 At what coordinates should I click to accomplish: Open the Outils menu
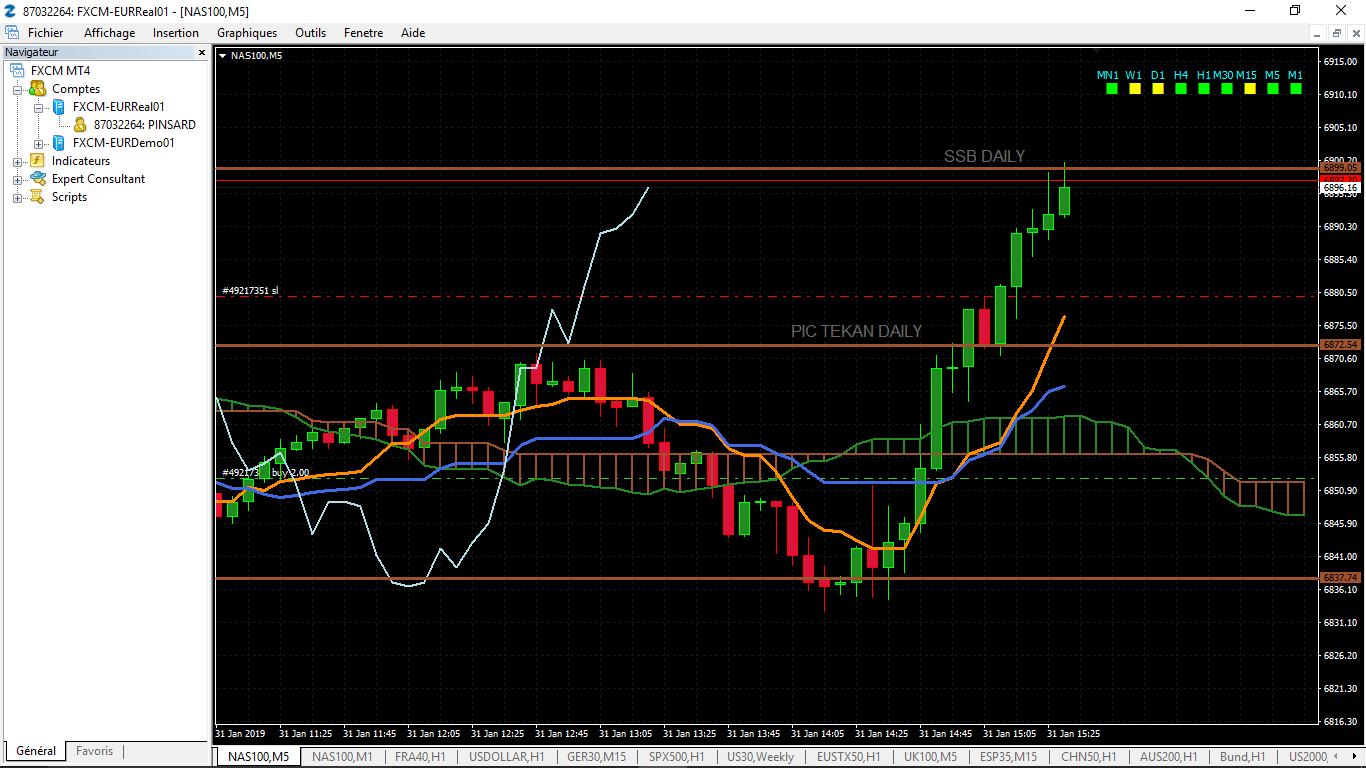310,33
